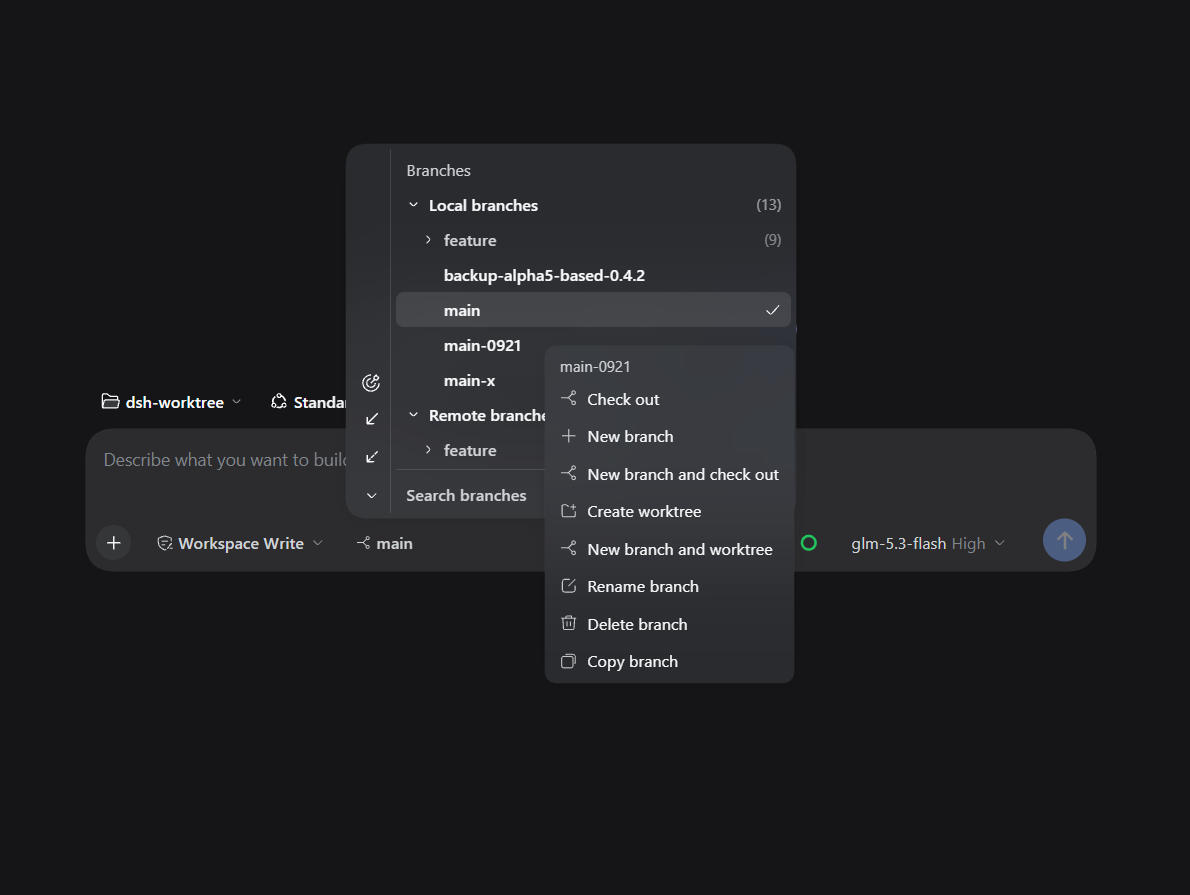Screen dimensions: 1190x895
Task: Click the Copy branch icon
Action: tap(568, 661)
